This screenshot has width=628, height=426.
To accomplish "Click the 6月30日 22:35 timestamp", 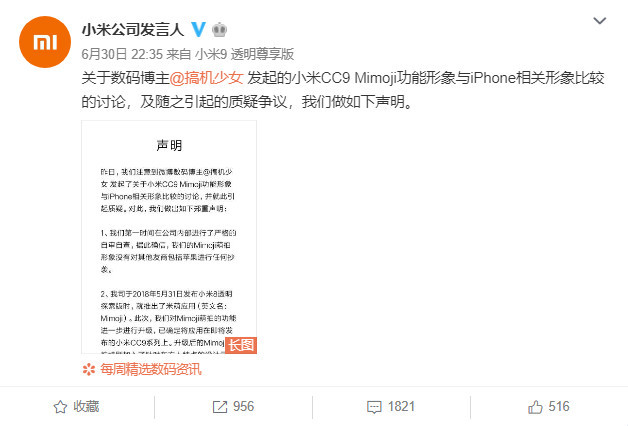I will [122, 54].
